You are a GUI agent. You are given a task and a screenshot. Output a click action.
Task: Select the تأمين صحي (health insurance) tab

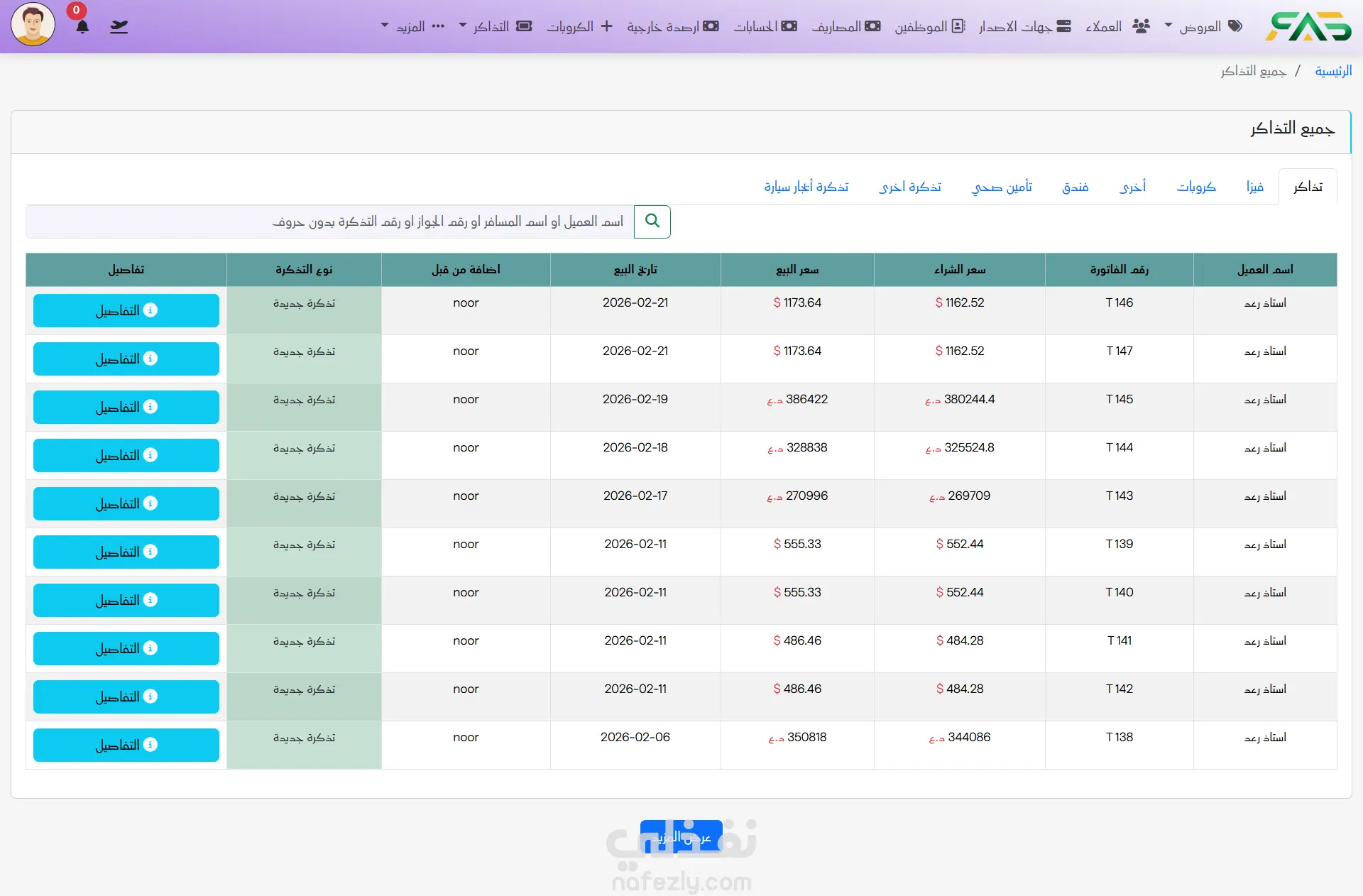1002,187
